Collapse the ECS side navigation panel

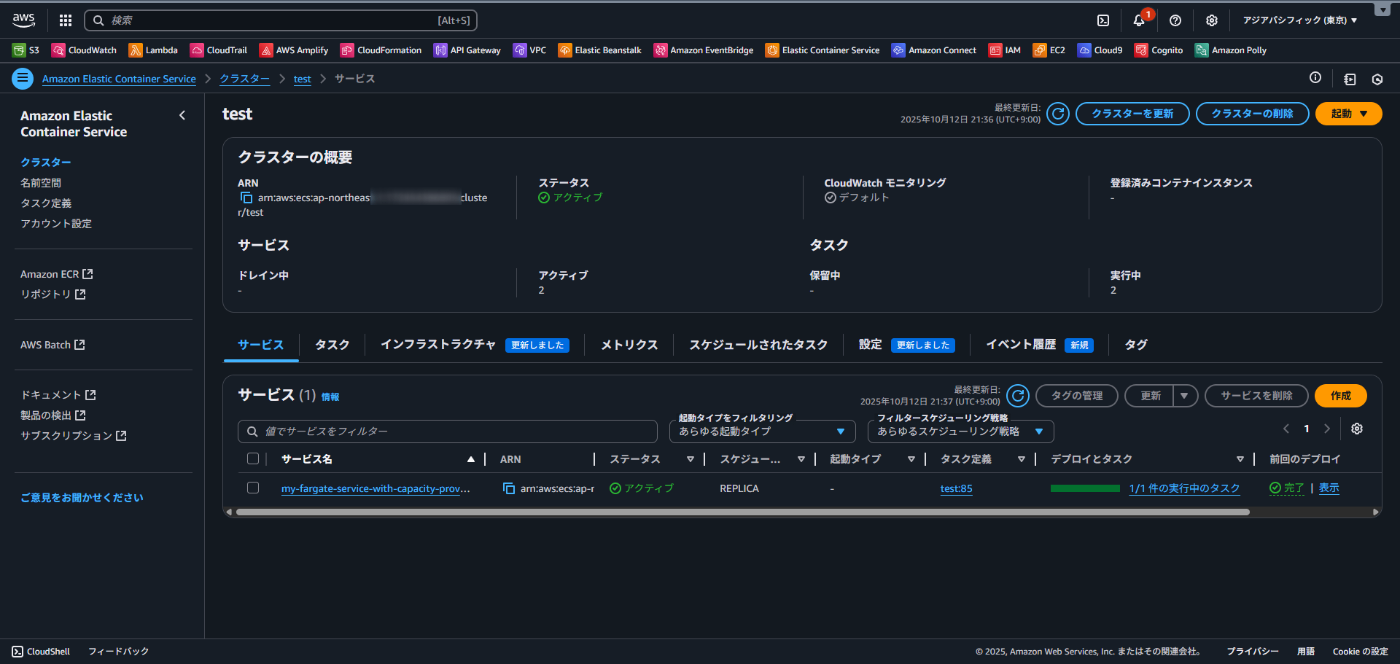(182, 115)
